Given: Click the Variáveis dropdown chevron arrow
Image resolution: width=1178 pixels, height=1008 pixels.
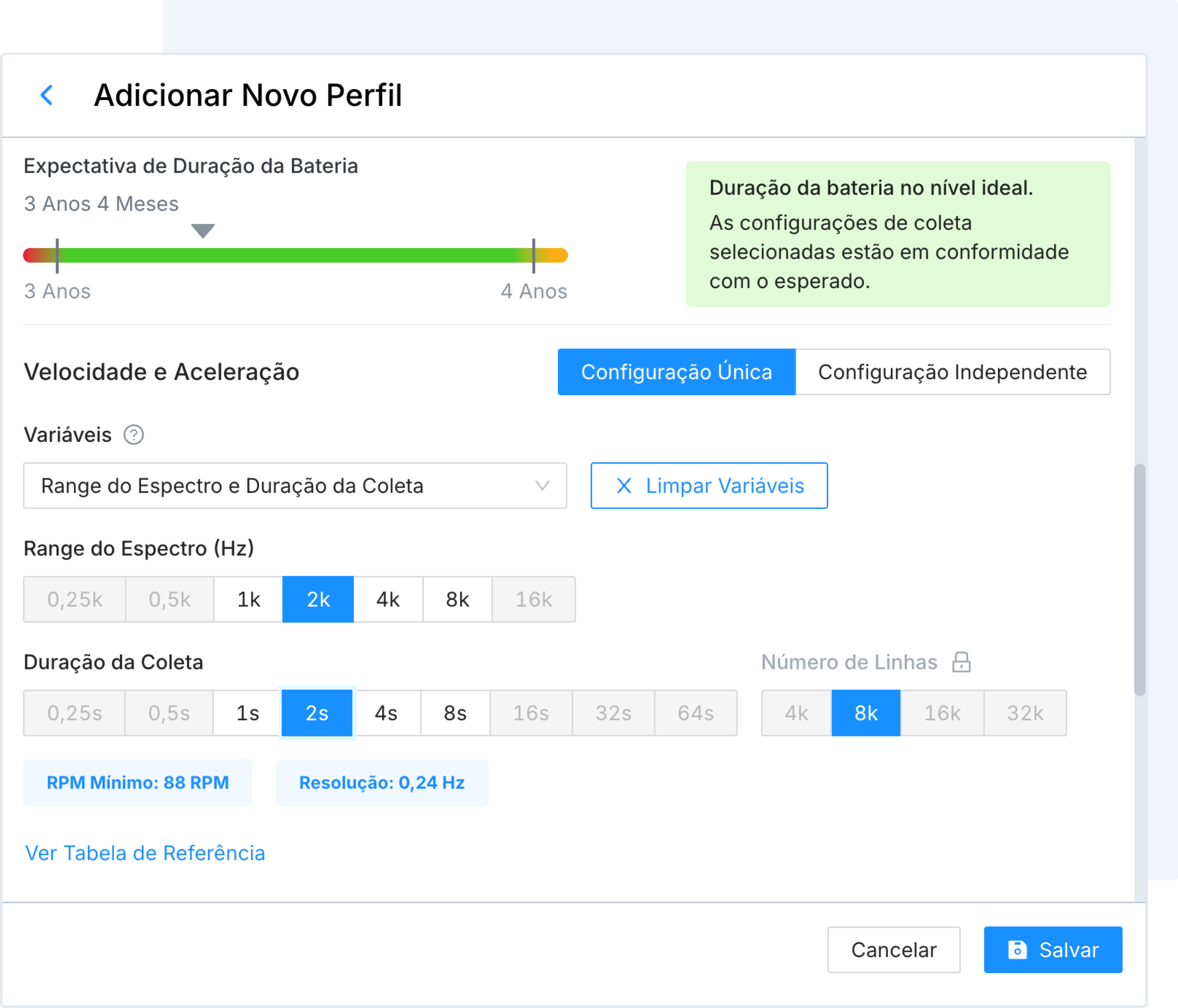Looking at the screenshot, I should pos(542,485).
